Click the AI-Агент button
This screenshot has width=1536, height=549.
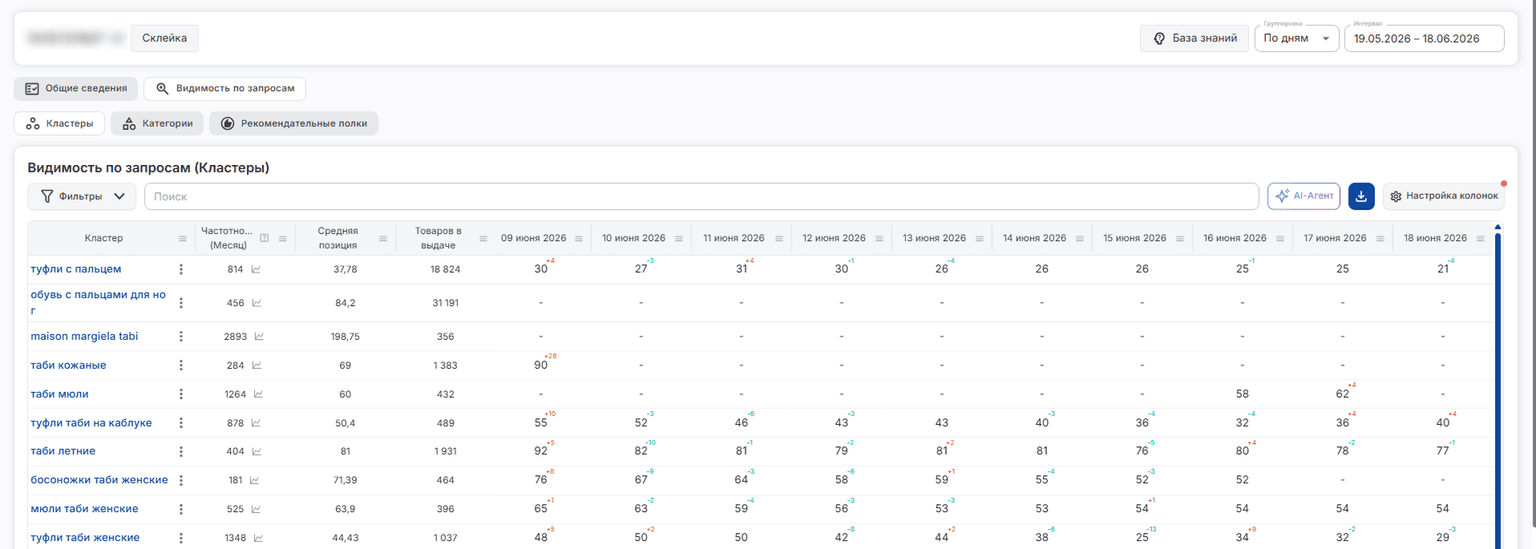(x=1304, y=196)
